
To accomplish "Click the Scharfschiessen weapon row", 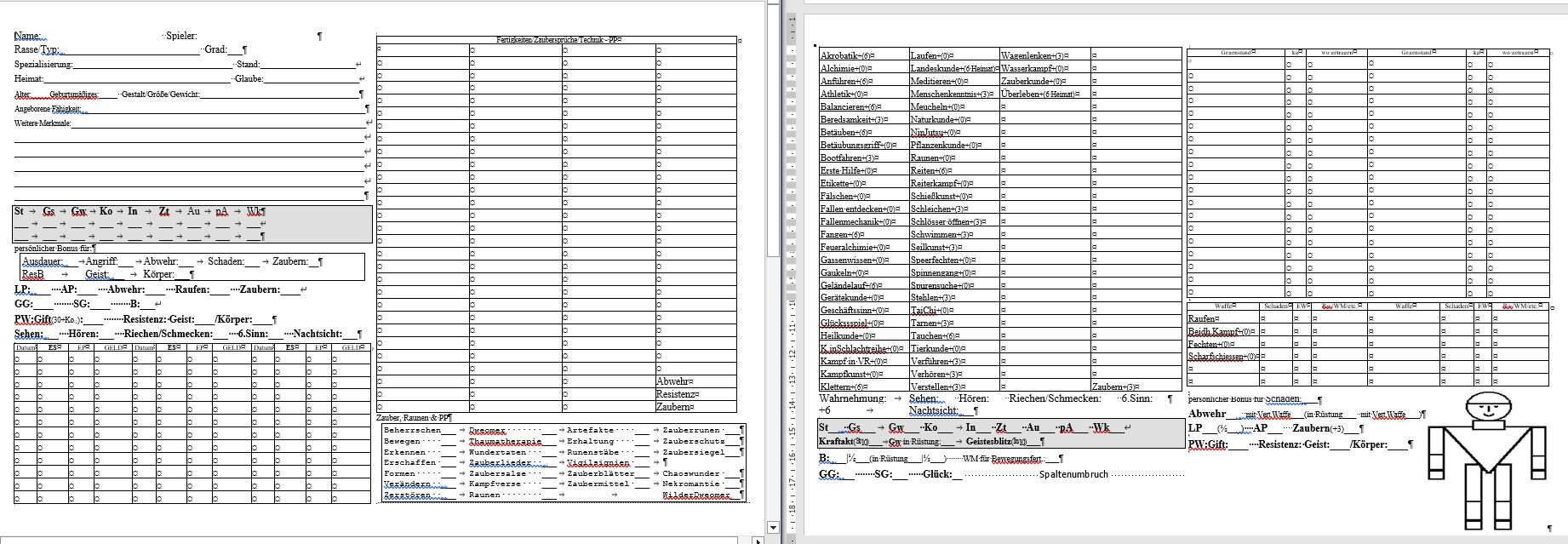I will [1221, 357].
